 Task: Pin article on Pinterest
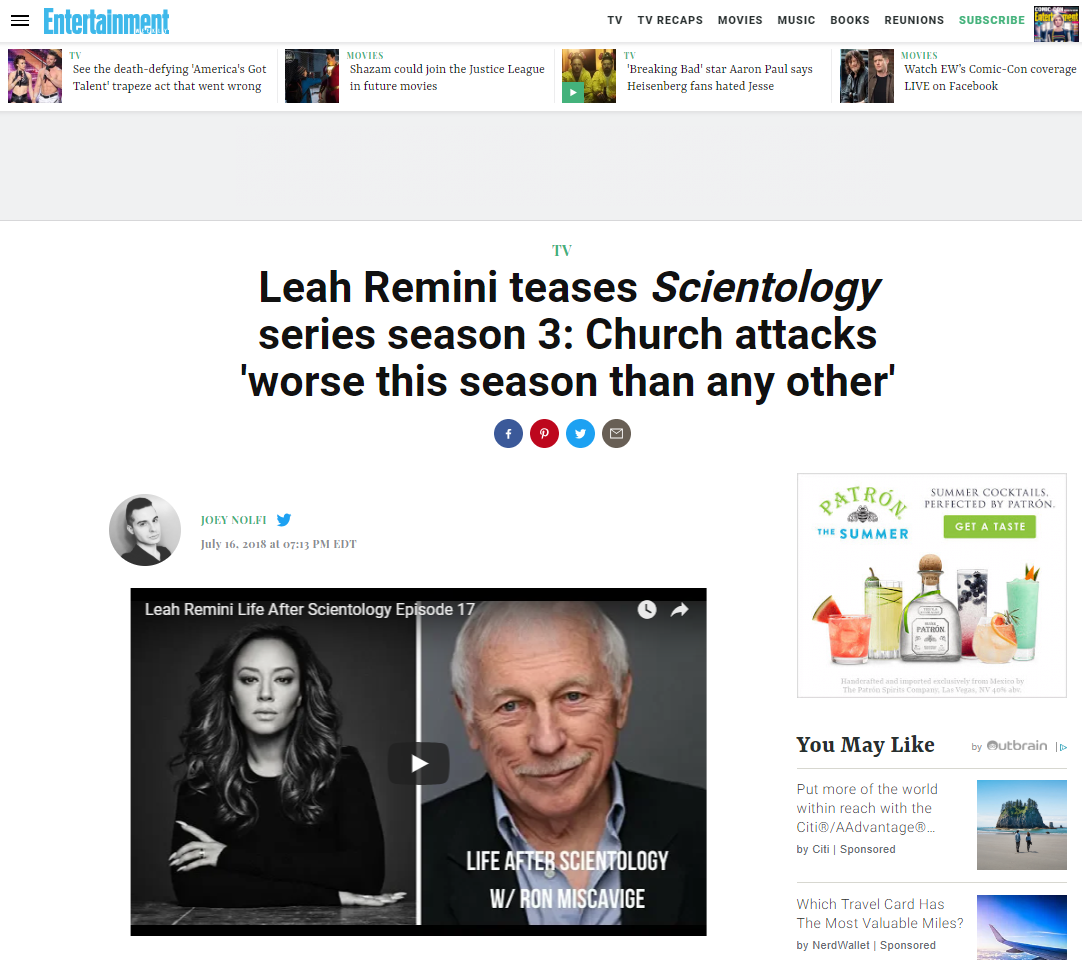pos(544,433)
